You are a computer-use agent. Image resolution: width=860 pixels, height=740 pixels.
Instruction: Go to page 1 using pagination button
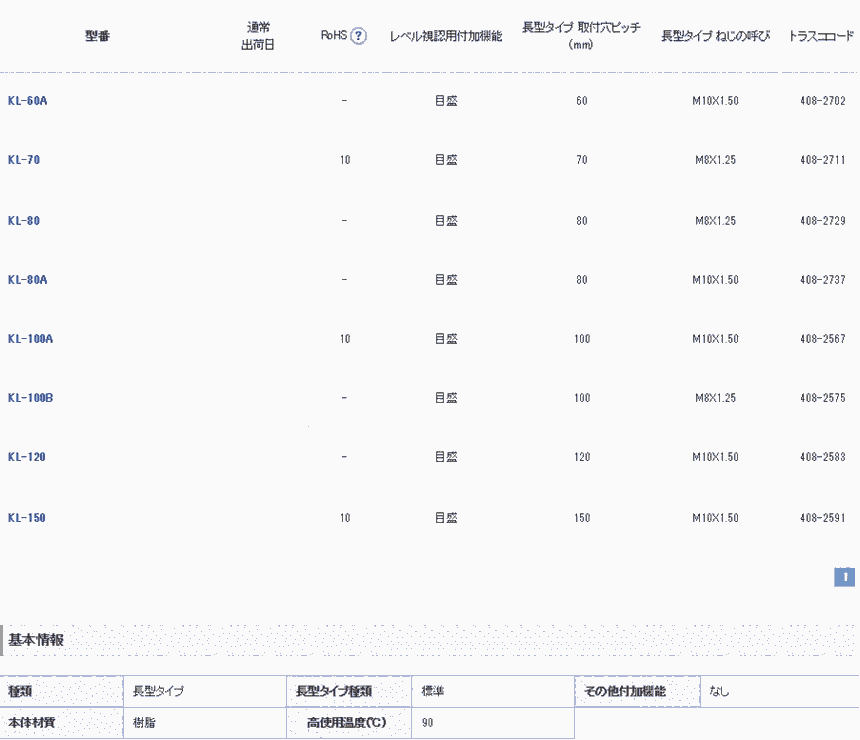[844, 577]
